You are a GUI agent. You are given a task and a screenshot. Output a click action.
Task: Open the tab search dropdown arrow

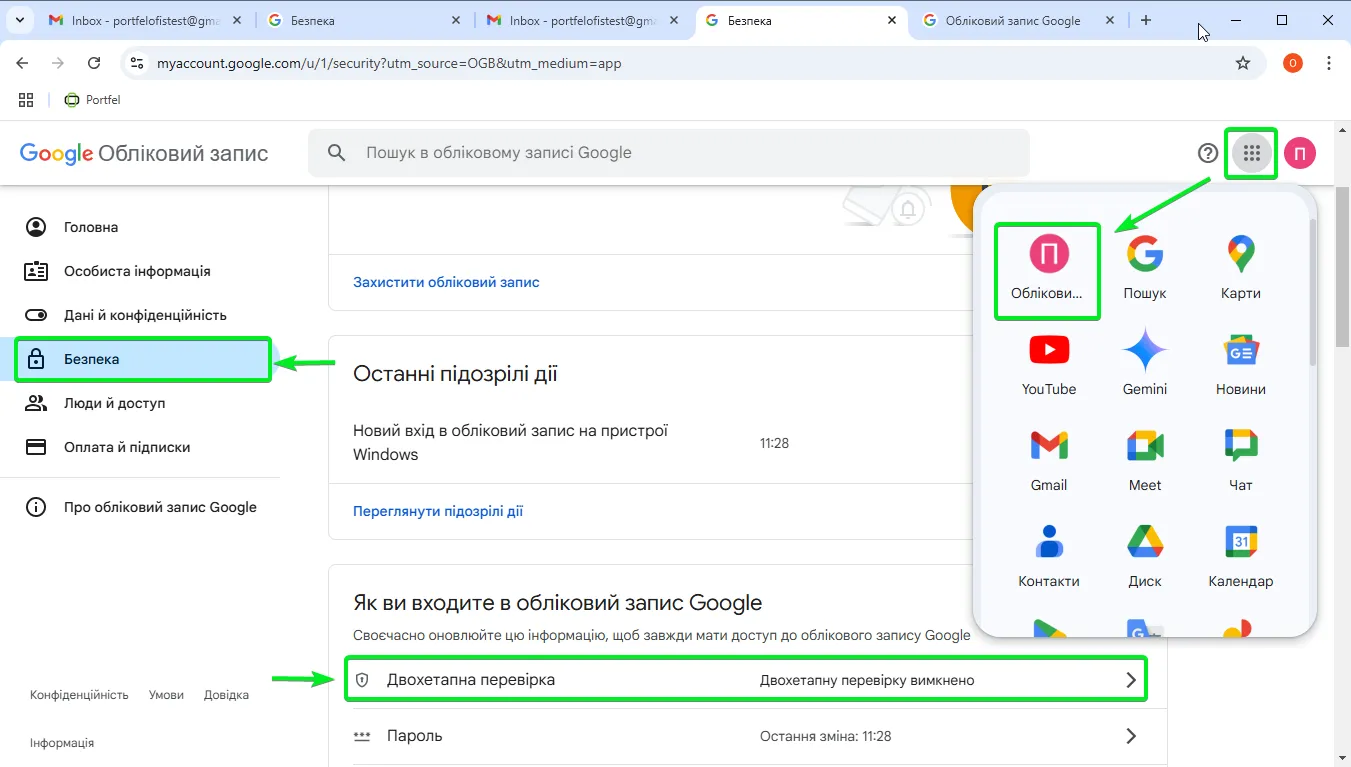pyautogui.click(x=19, y=20)
